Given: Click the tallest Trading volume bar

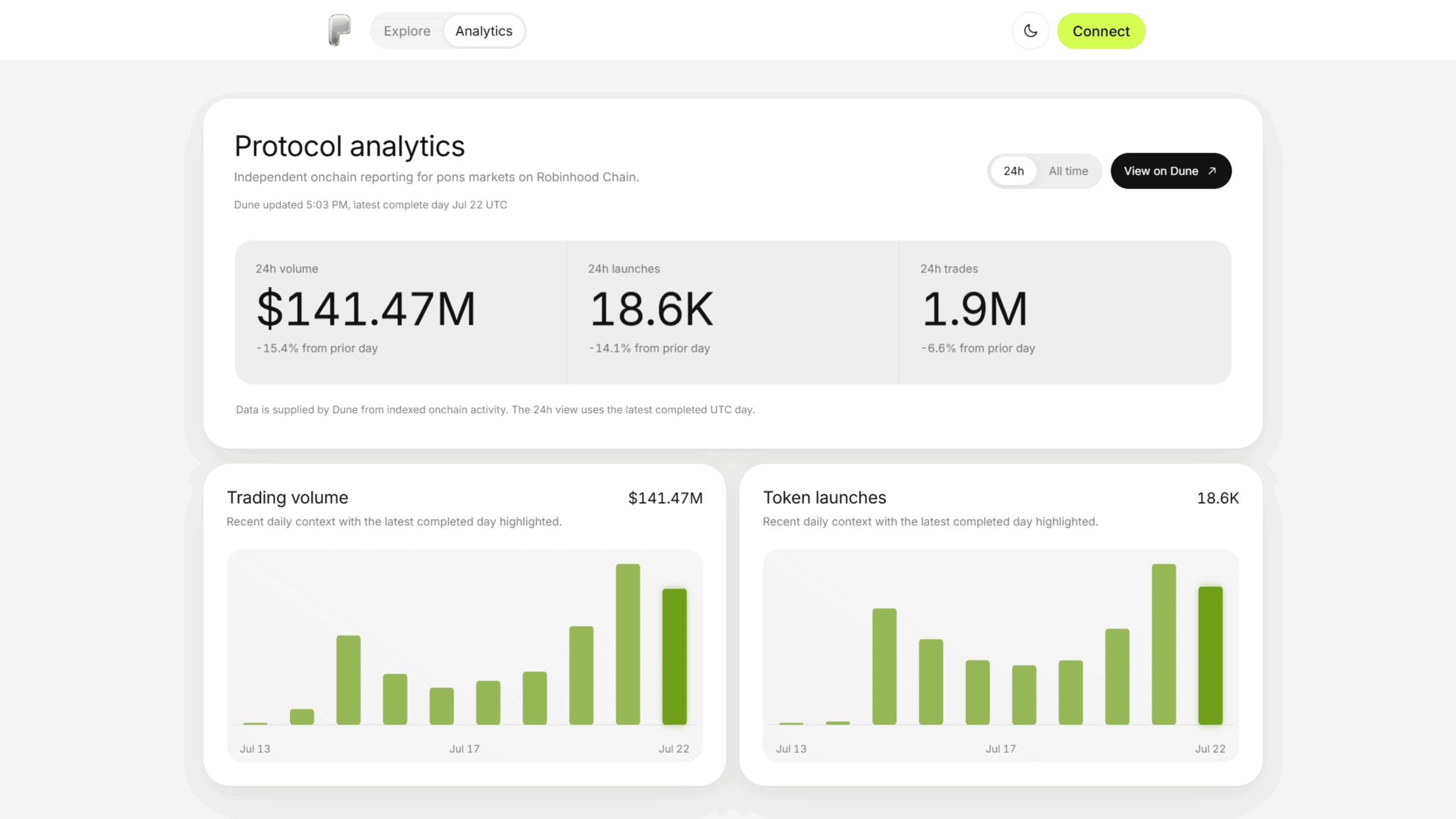Looking at the screenshot, I should click(627, 644).
